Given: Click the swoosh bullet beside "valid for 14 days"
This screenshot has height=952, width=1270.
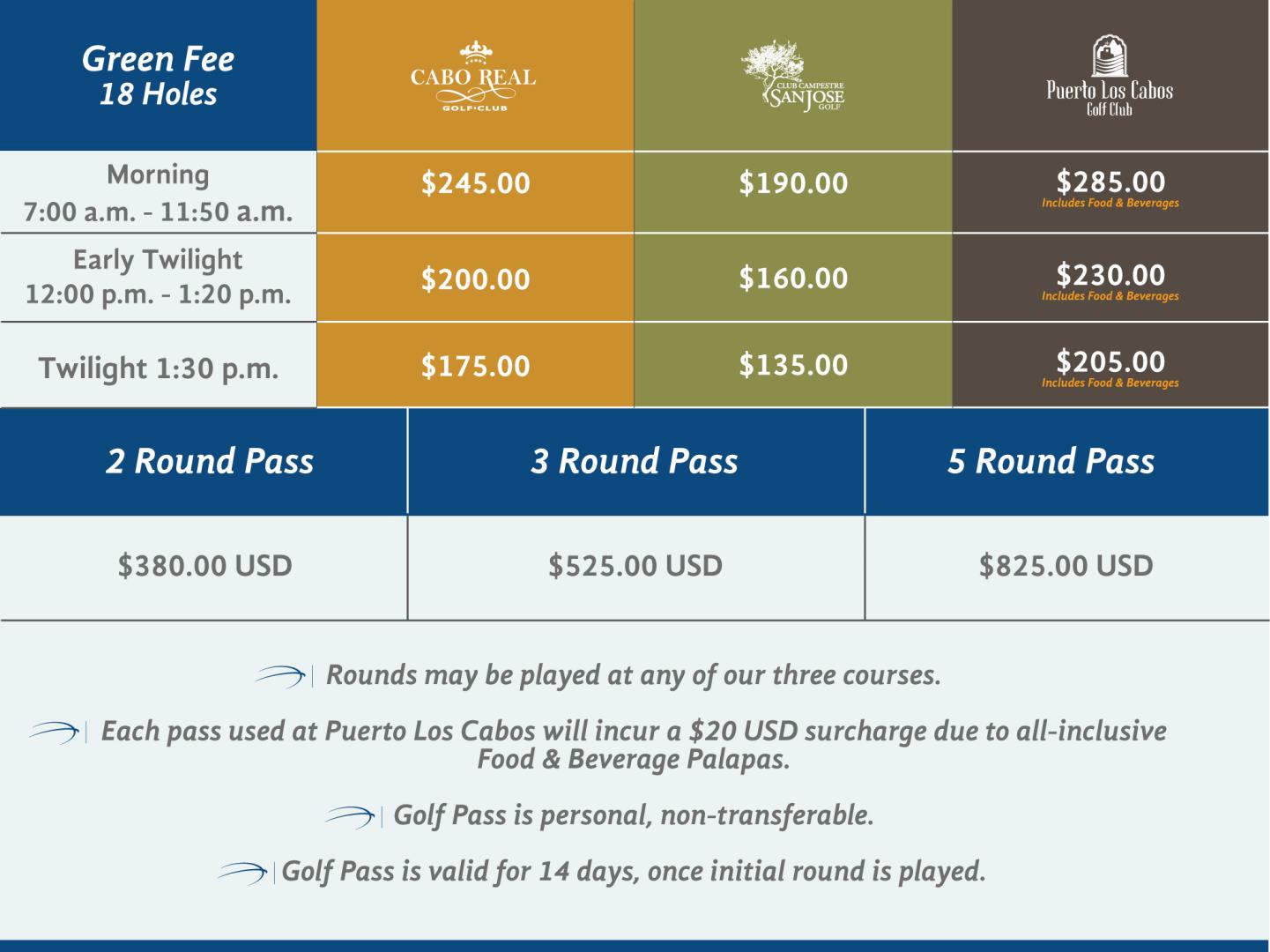Looking at the screenshot, I should 242,873.
